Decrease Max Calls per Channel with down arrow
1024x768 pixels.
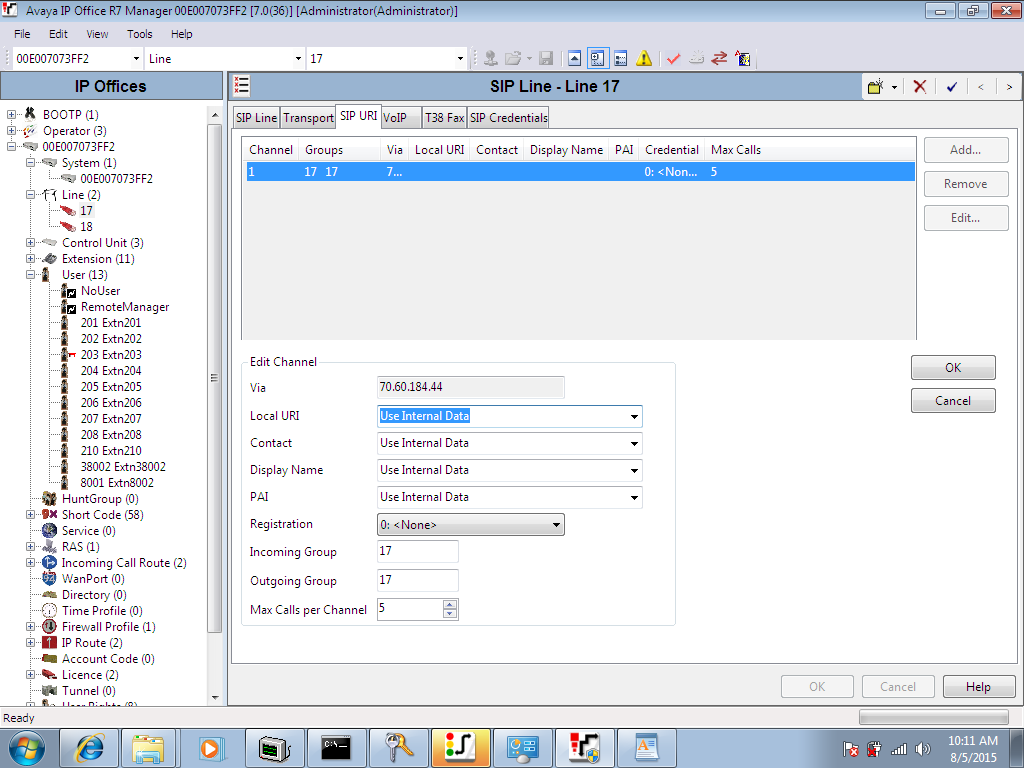[x=450, y=614]
